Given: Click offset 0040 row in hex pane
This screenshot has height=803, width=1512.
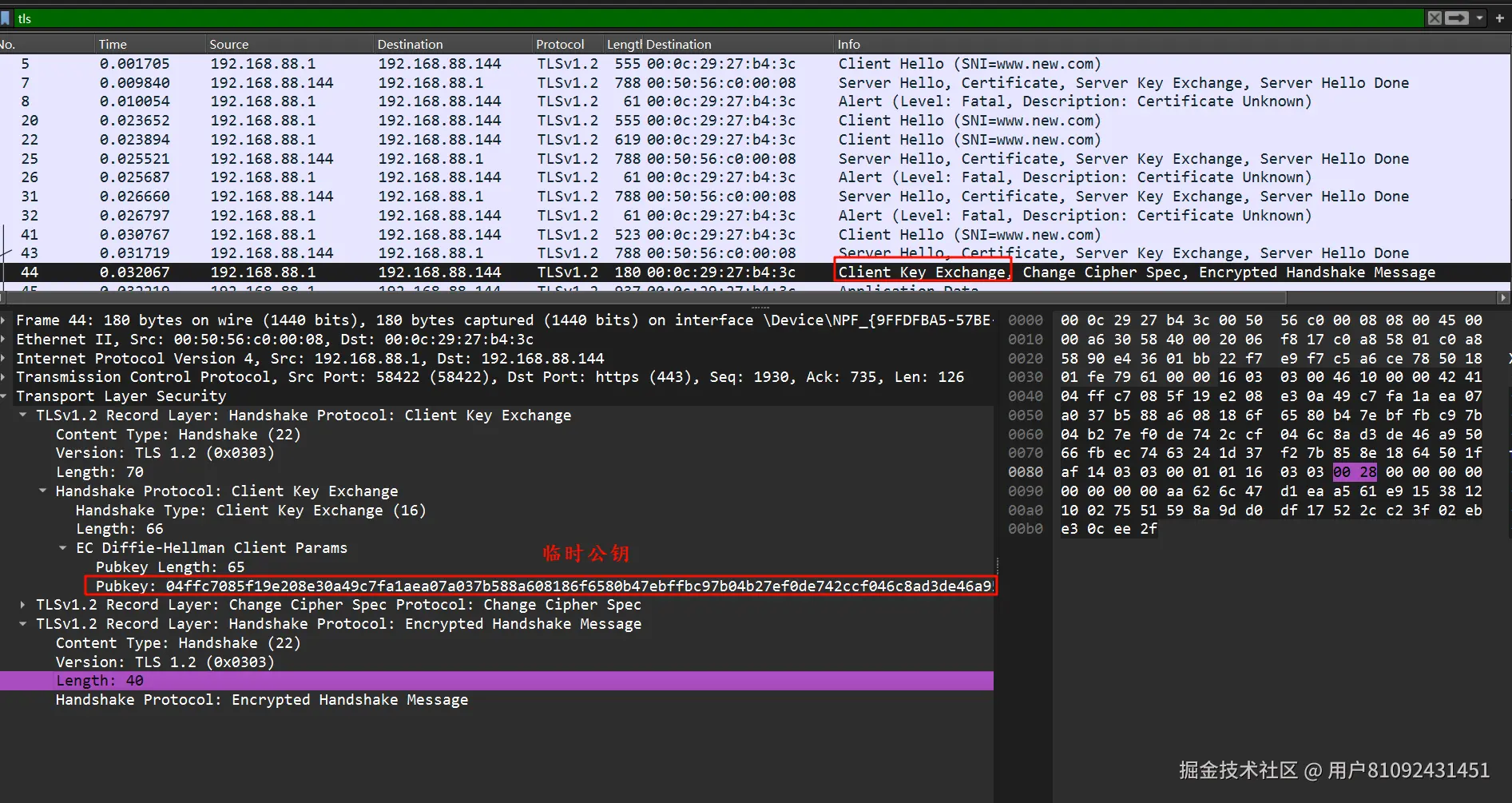Looking at the screenshot, I should pyautogui.click(x=1246, y=396).
